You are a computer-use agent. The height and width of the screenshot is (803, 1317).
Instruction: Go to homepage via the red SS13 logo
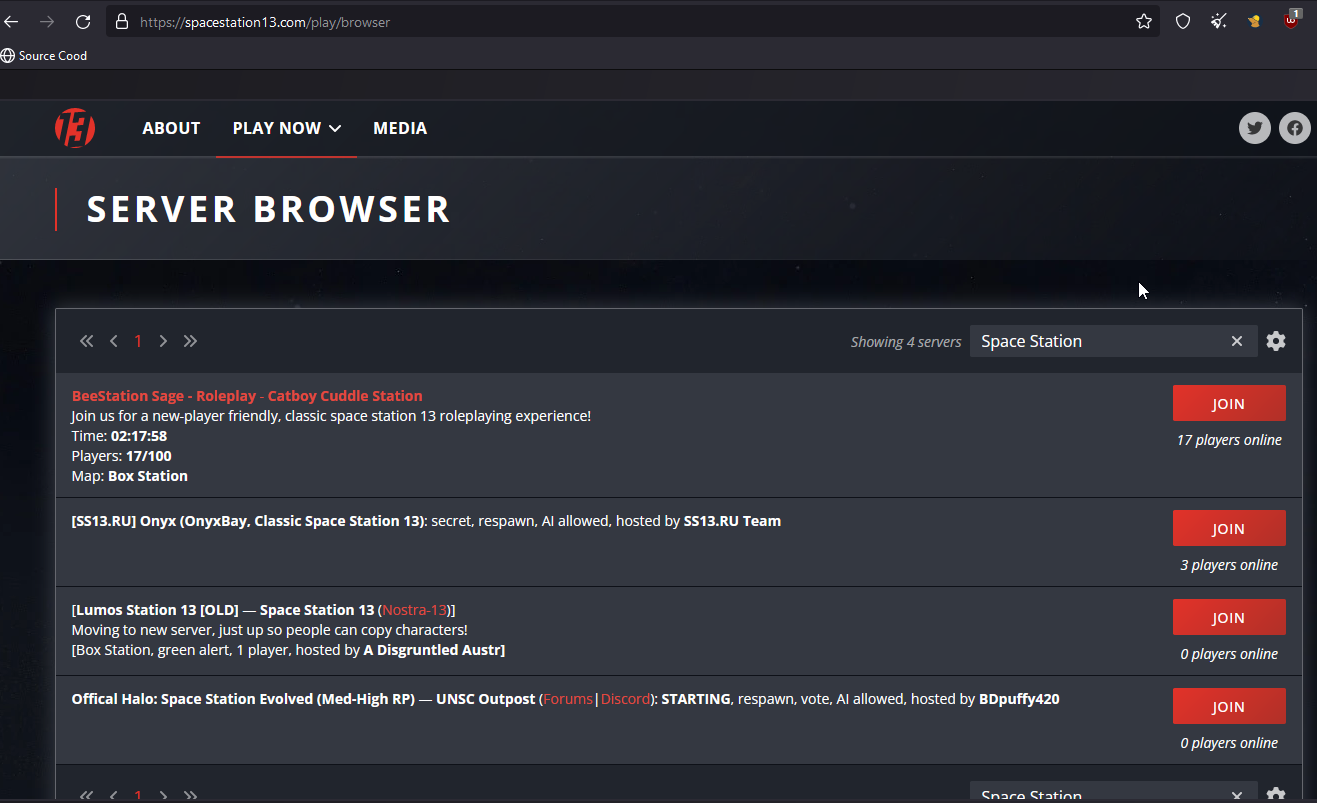tap(75, 128)
